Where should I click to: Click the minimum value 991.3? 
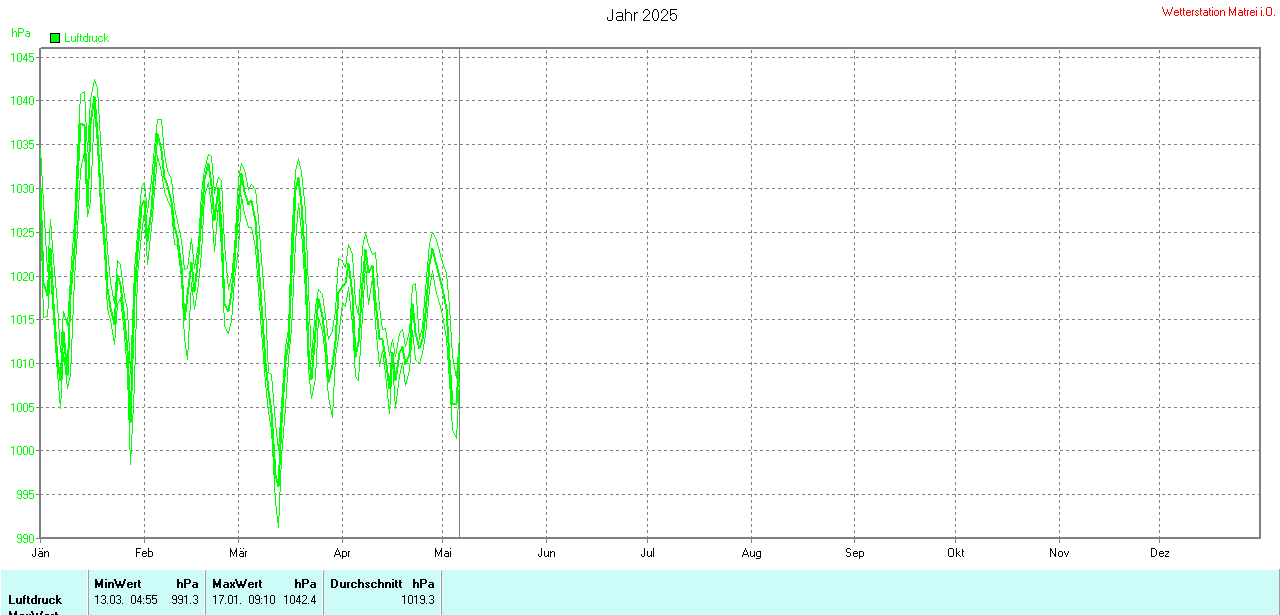[185, 600]
